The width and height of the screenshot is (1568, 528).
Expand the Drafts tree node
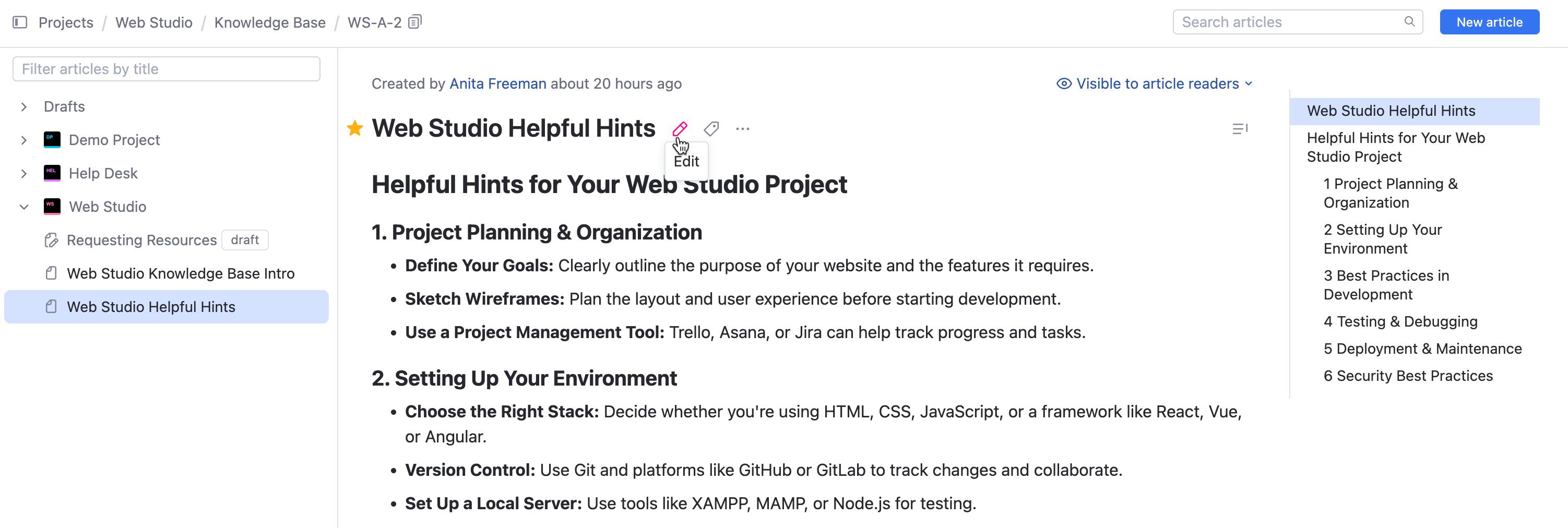(23, 107)
